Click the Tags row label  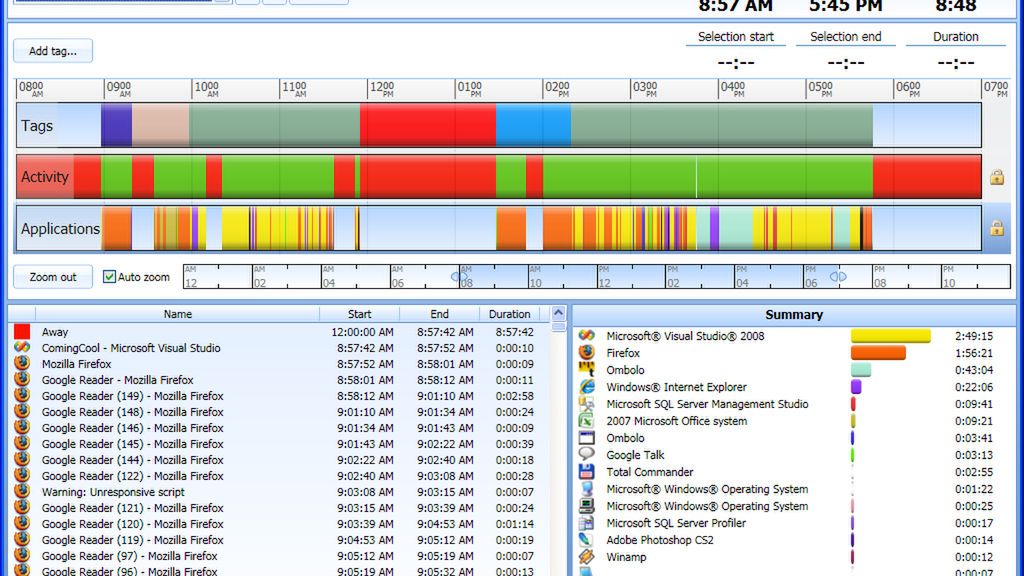[37, 125]
